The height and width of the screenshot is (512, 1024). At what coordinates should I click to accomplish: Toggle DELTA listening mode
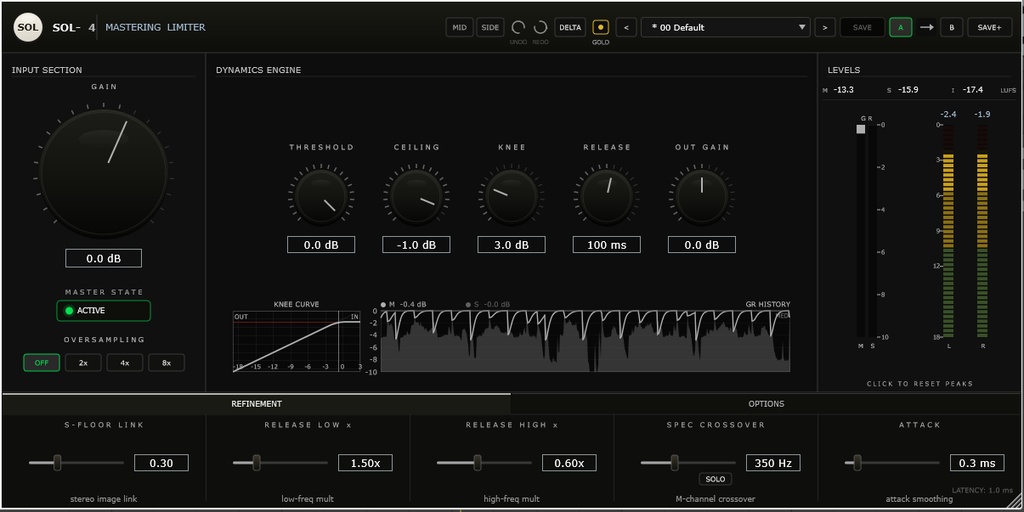[570, 27]
